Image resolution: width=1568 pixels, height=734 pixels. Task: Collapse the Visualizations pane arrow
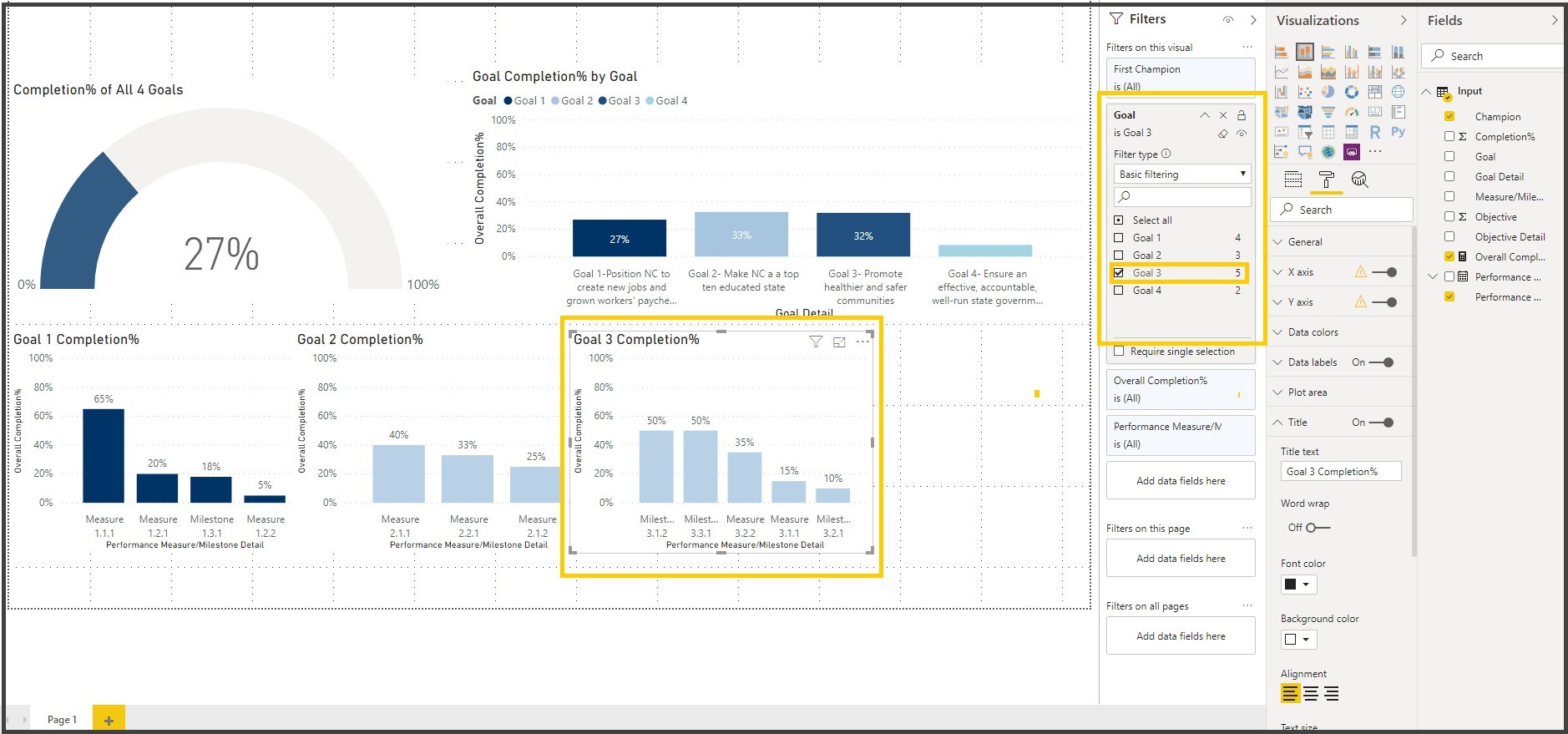click(x=1404, y=20)
